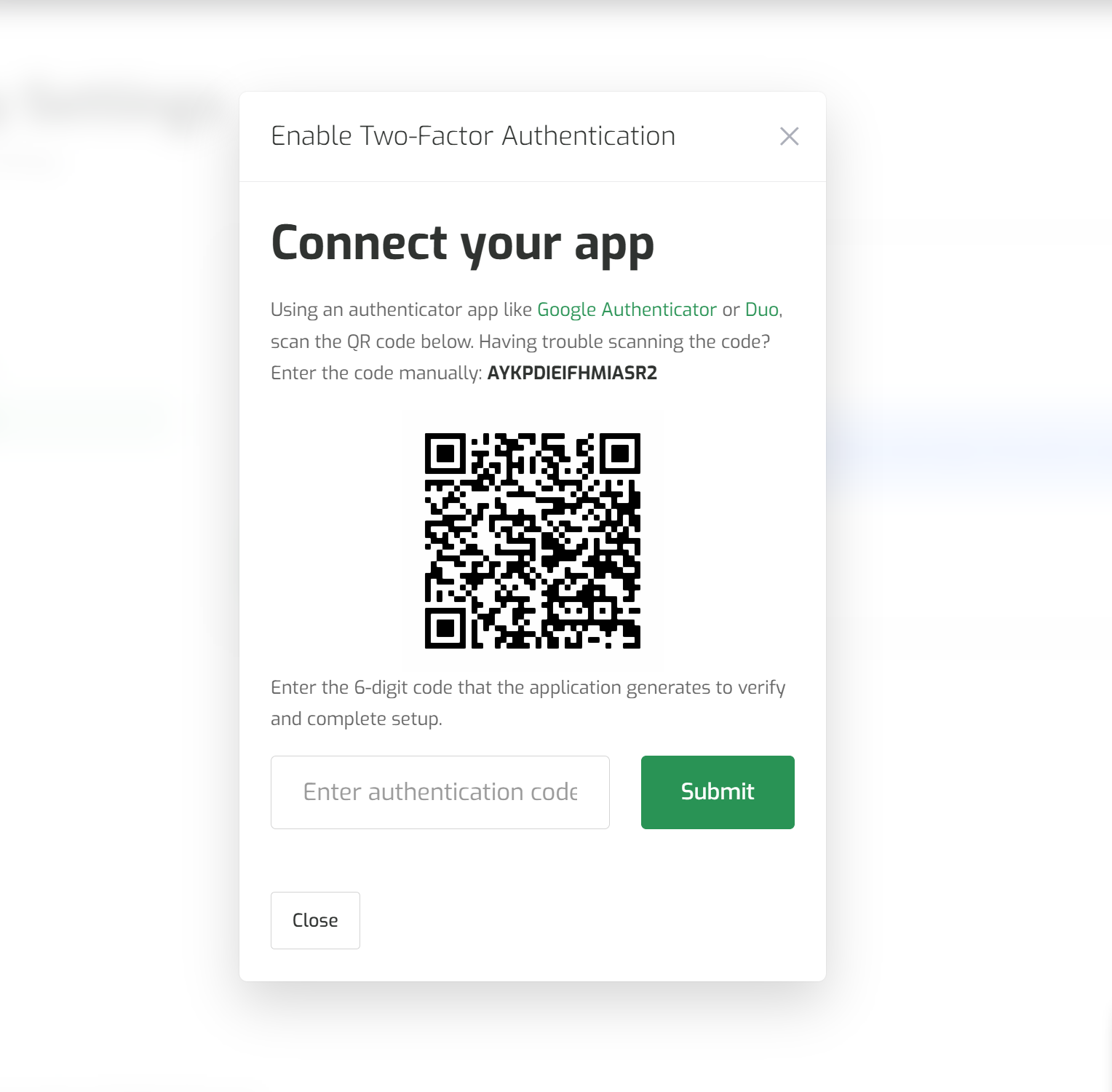This screenshot has height=1092, width=1112.
Task: Click the top-right QR finder square
Action: (620, 454)
